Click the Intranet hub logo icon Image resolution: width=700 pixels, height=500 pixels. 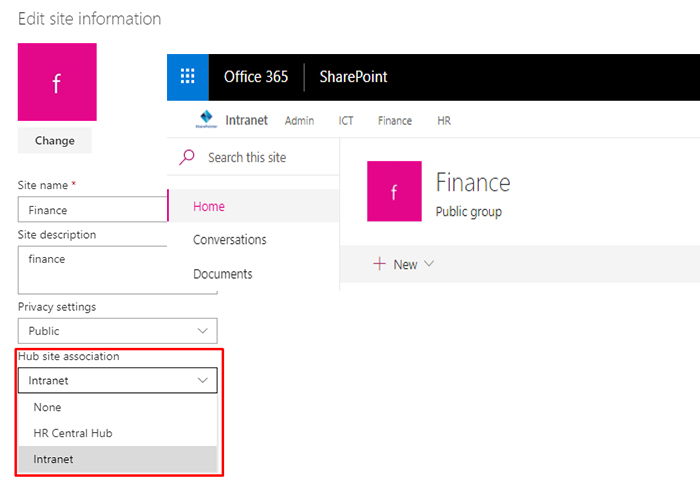point(206,119)
